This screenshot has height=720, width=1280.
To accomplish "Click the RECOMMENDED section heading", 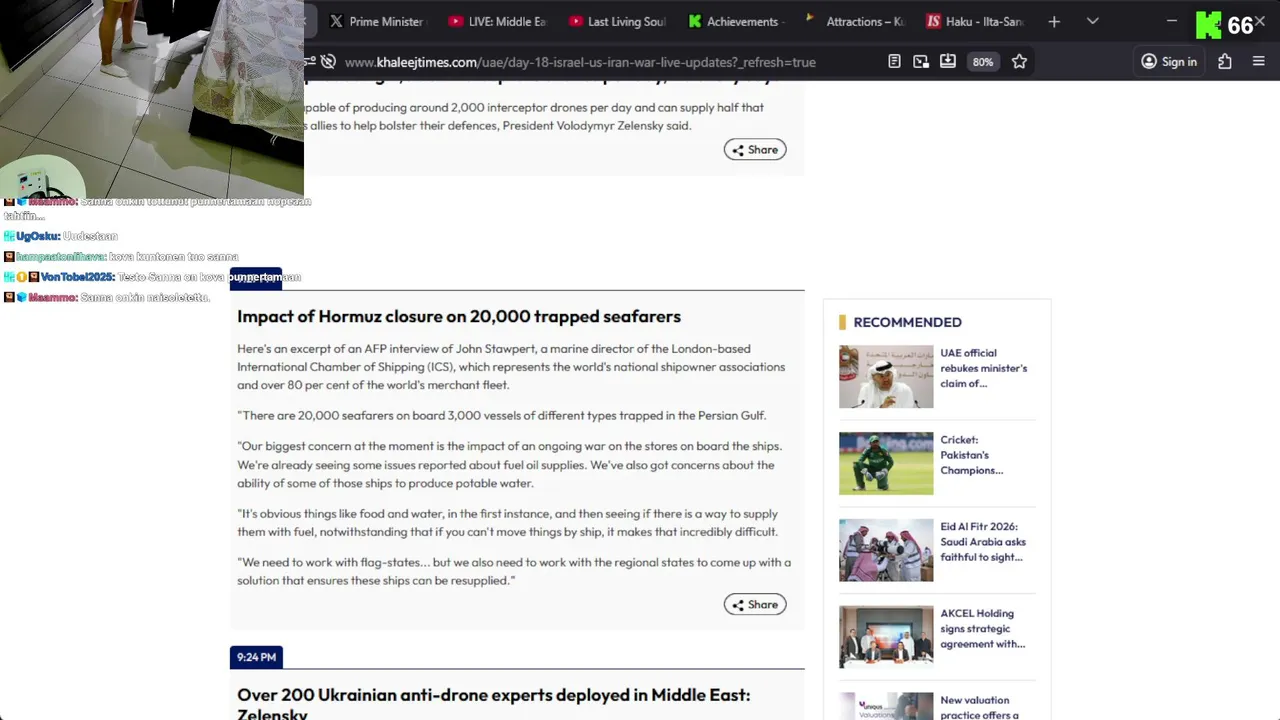I will (907, 322).
